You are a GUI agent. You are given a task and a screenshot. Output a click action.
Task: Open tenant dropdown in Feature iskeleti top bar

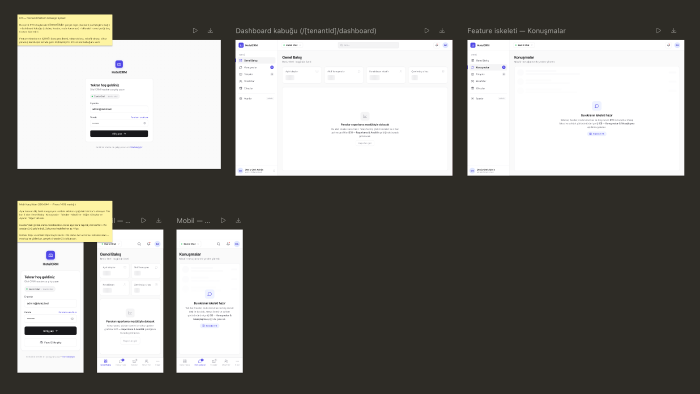pyautogui.click(x=523, y=45)
